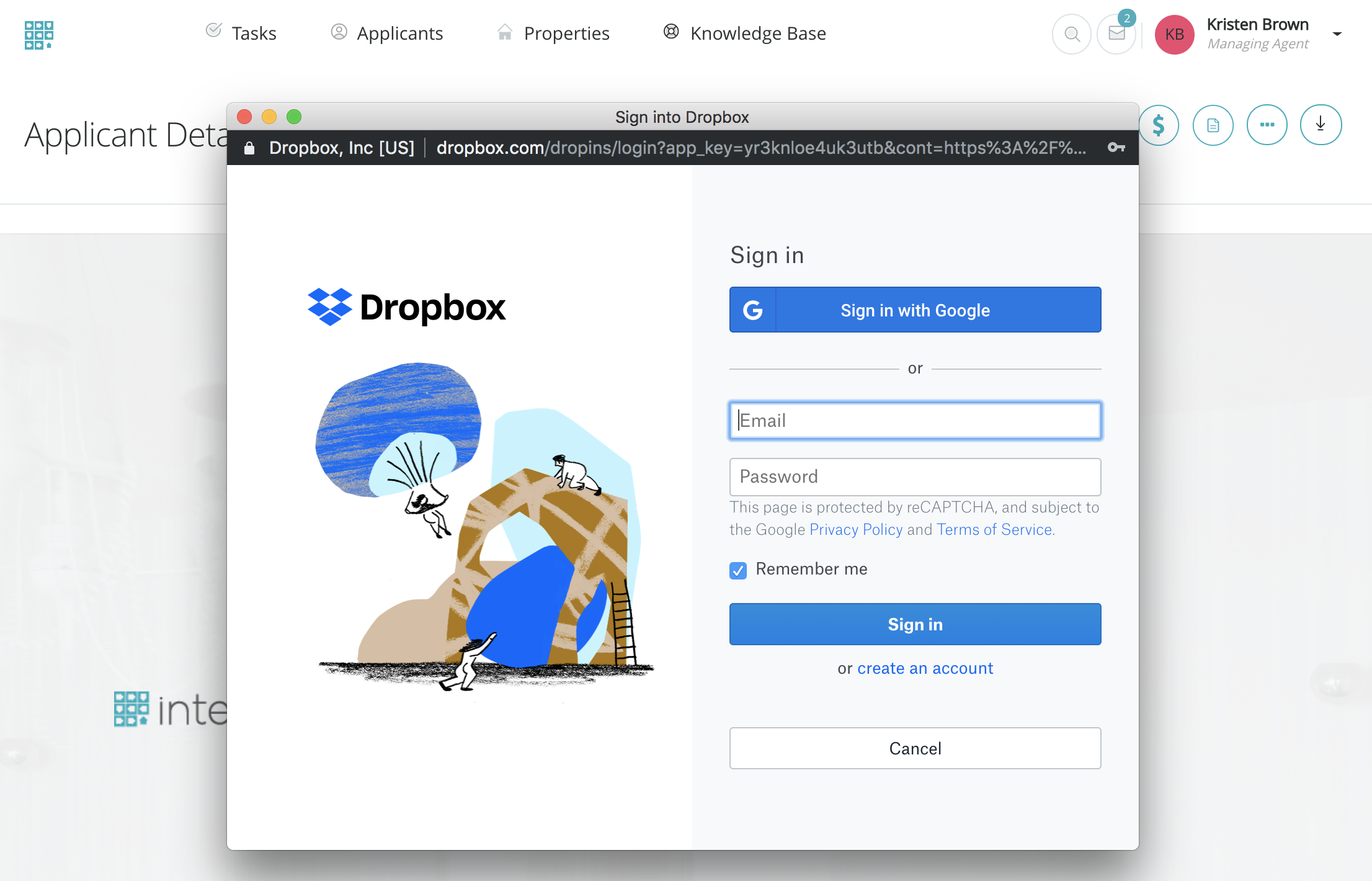The width and height of the screenshot is (1372, 881).
Task: Expand the Kristen Brown user dropdown
Action: [1337, 34]
